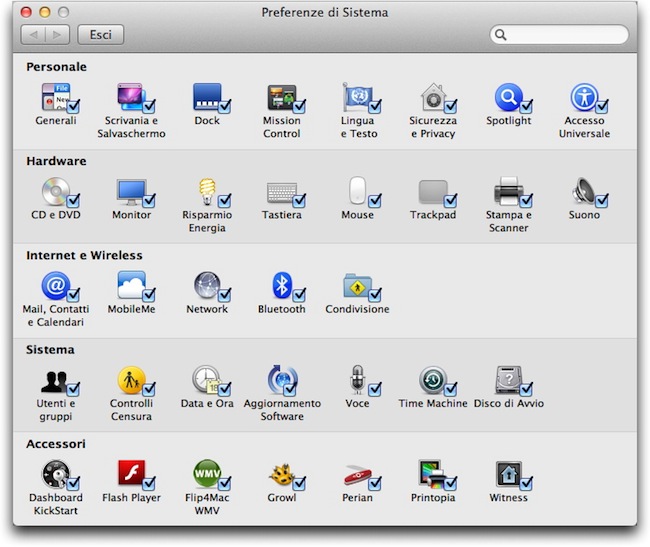Open Lingua e Testo flag icon
Image resolution: width=650 pixels, height=547 pixels.
357,97
